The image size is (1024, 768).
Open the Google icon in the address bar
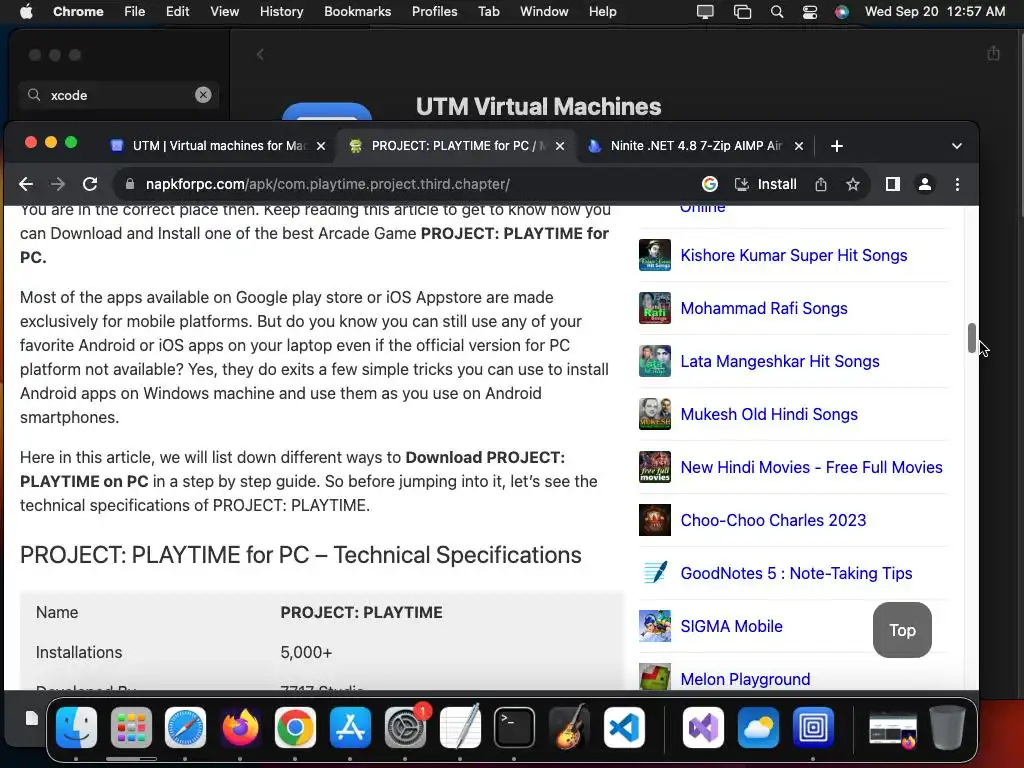click(x=710, y=184)
